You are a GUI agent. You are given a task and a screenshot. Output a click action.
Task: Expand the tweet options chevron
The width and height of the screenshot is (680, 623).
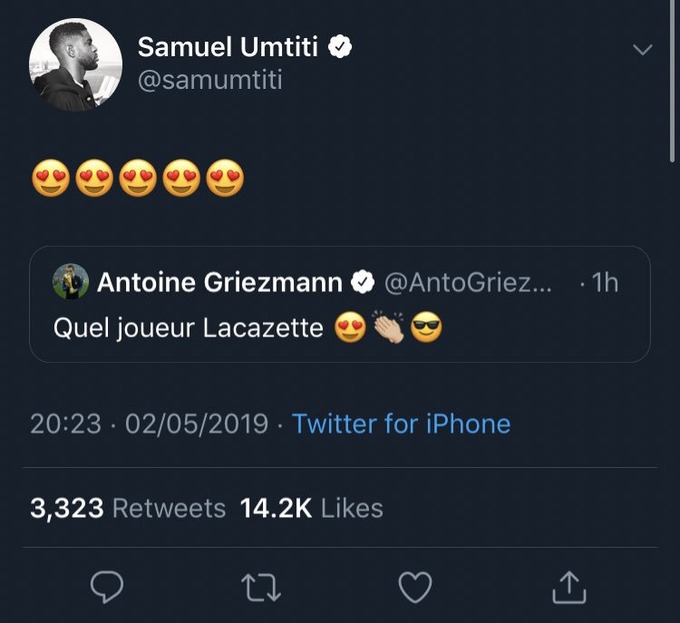pyautogui.click(x=642, y=50)
